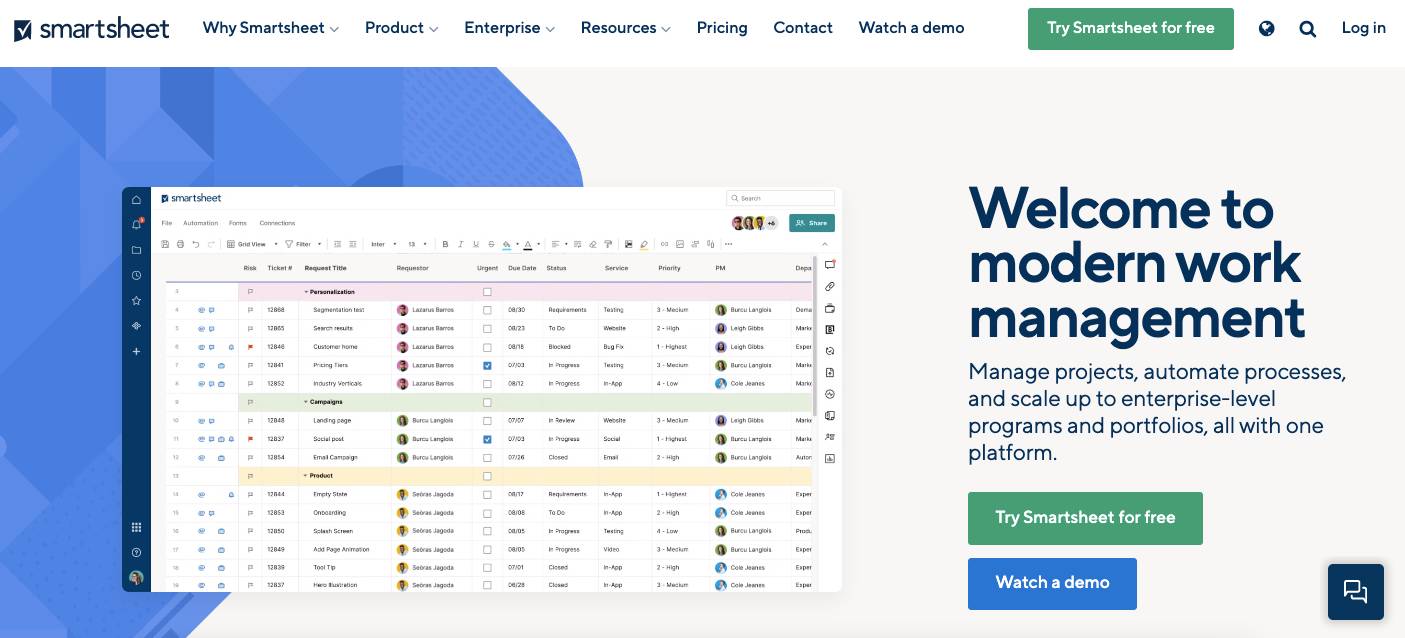Click the blue Watch a demo button

1052,584
